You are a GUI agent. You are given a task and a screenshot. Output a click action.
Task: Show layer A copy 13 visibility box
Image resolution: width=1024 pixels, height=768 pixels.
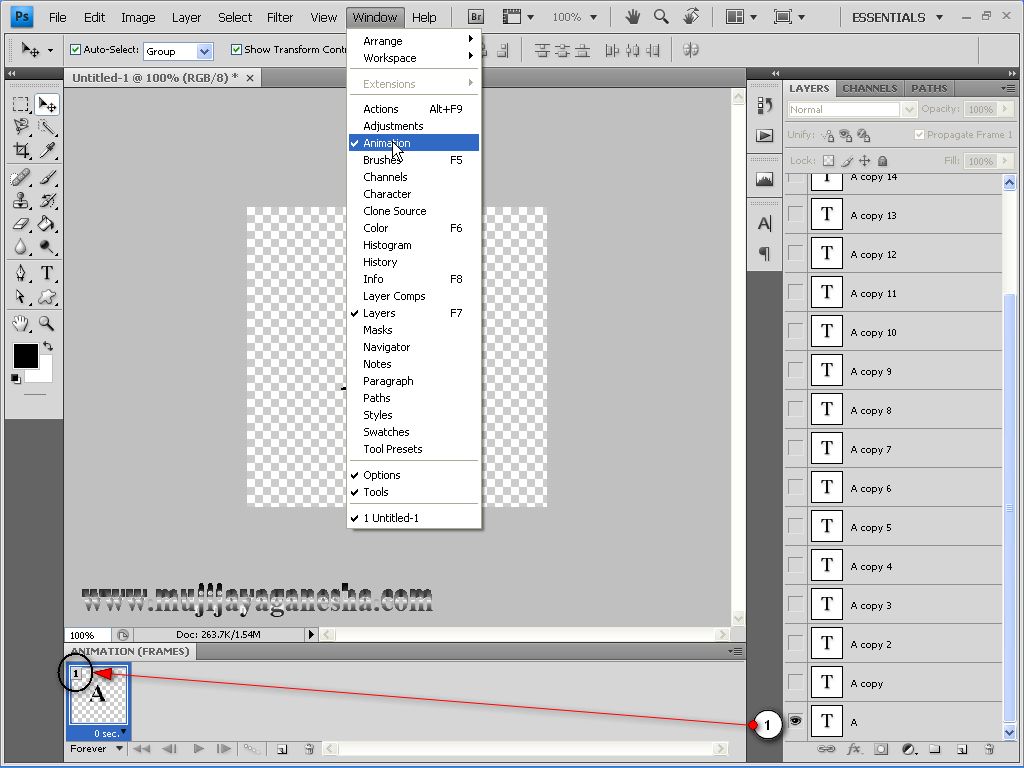[795, 214]
